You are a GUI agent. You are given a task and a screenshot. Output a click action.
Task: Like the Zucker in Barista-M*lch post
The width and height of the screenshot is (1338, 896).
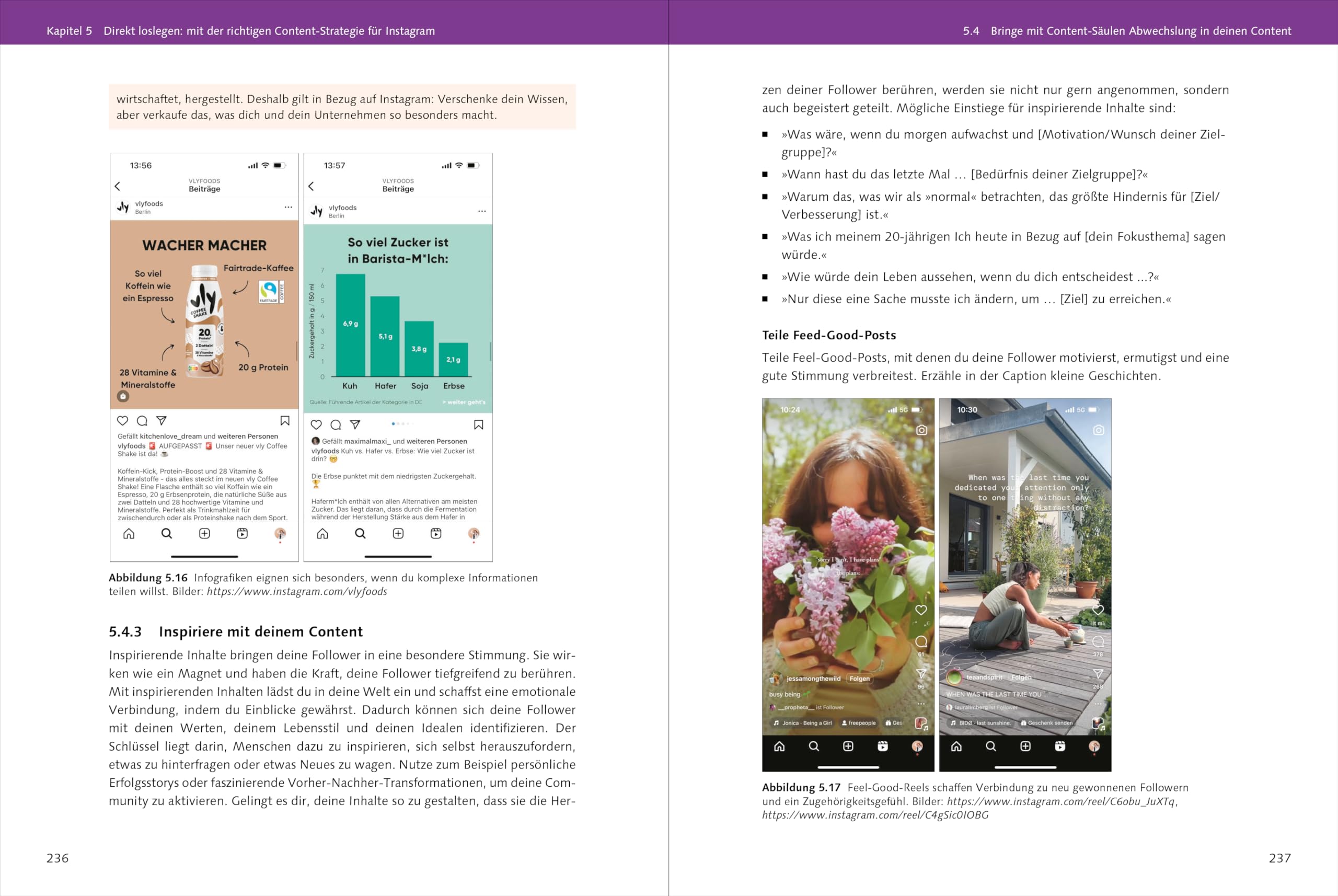[x=316, y=424]
